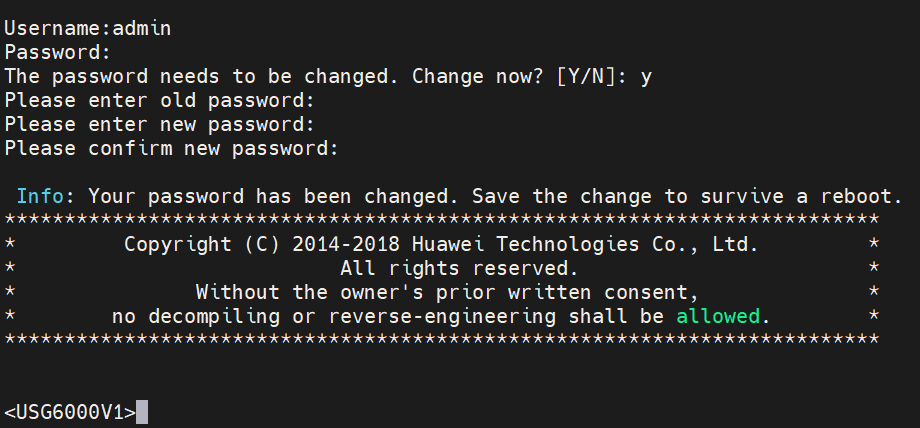Click the <USG6000V1> command prompt text

coord(69,412)
